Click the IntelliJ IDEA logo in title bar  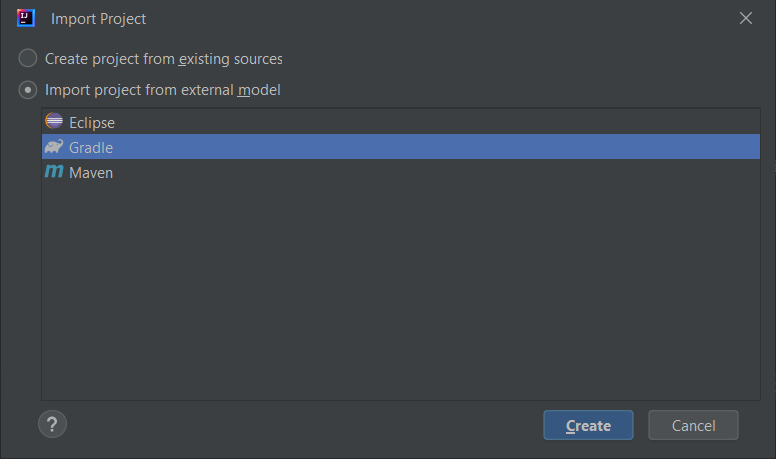pos(27,18)
